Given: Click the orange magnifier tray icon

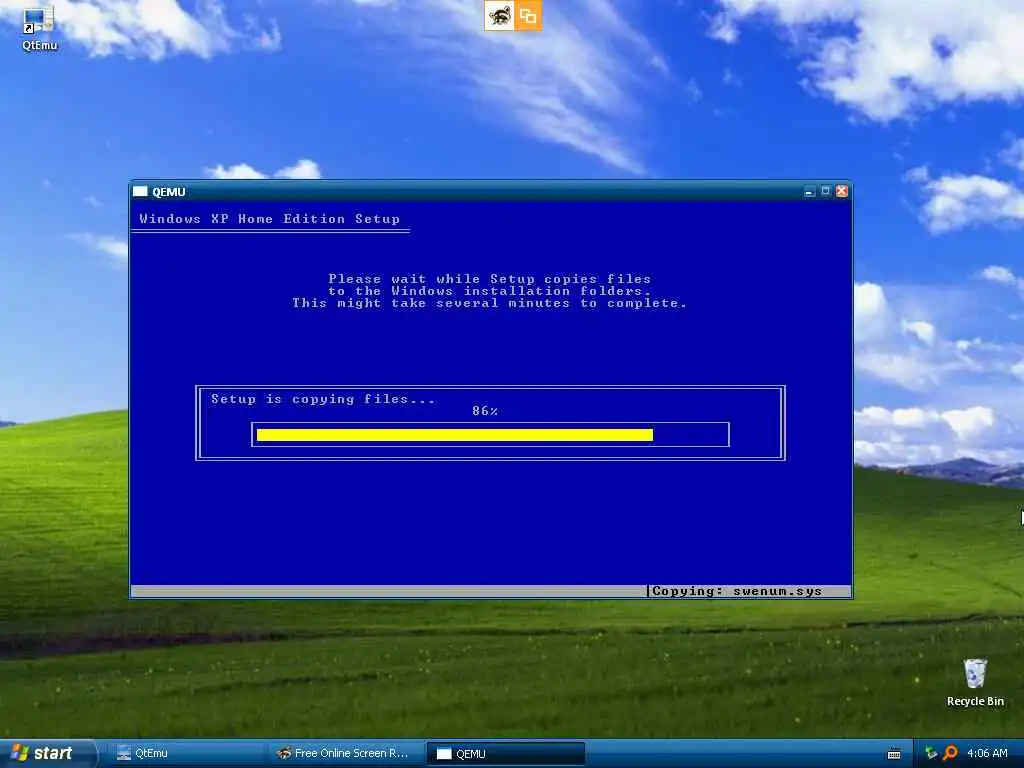Looking at the screenshot, I should pyautogui.click(x=950, y=753).
